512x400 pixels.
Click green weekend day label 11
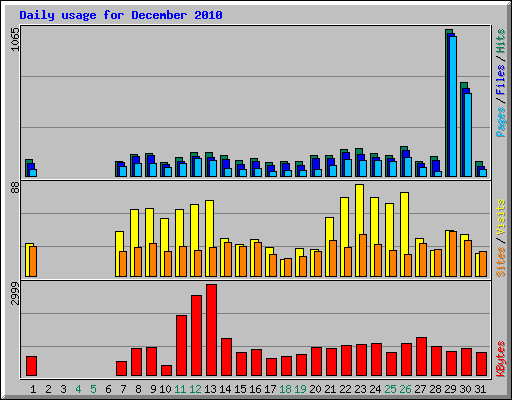click(180, 389)
